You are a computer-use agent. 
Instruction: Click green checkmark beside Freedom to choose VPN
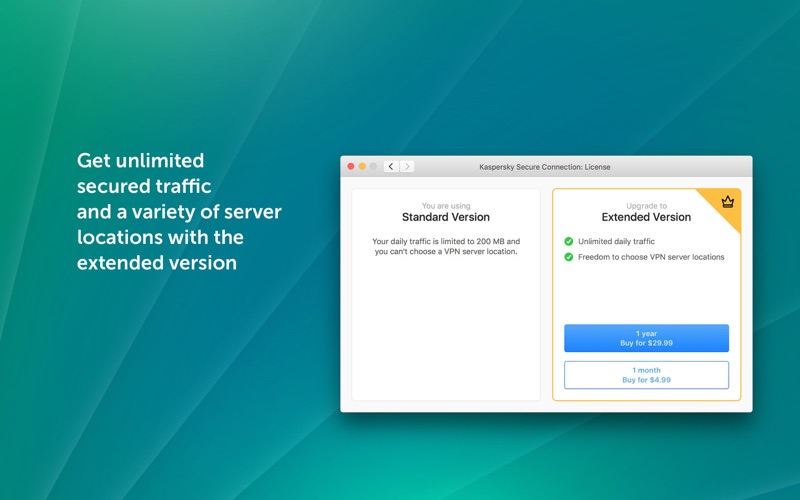click(569, 257)
